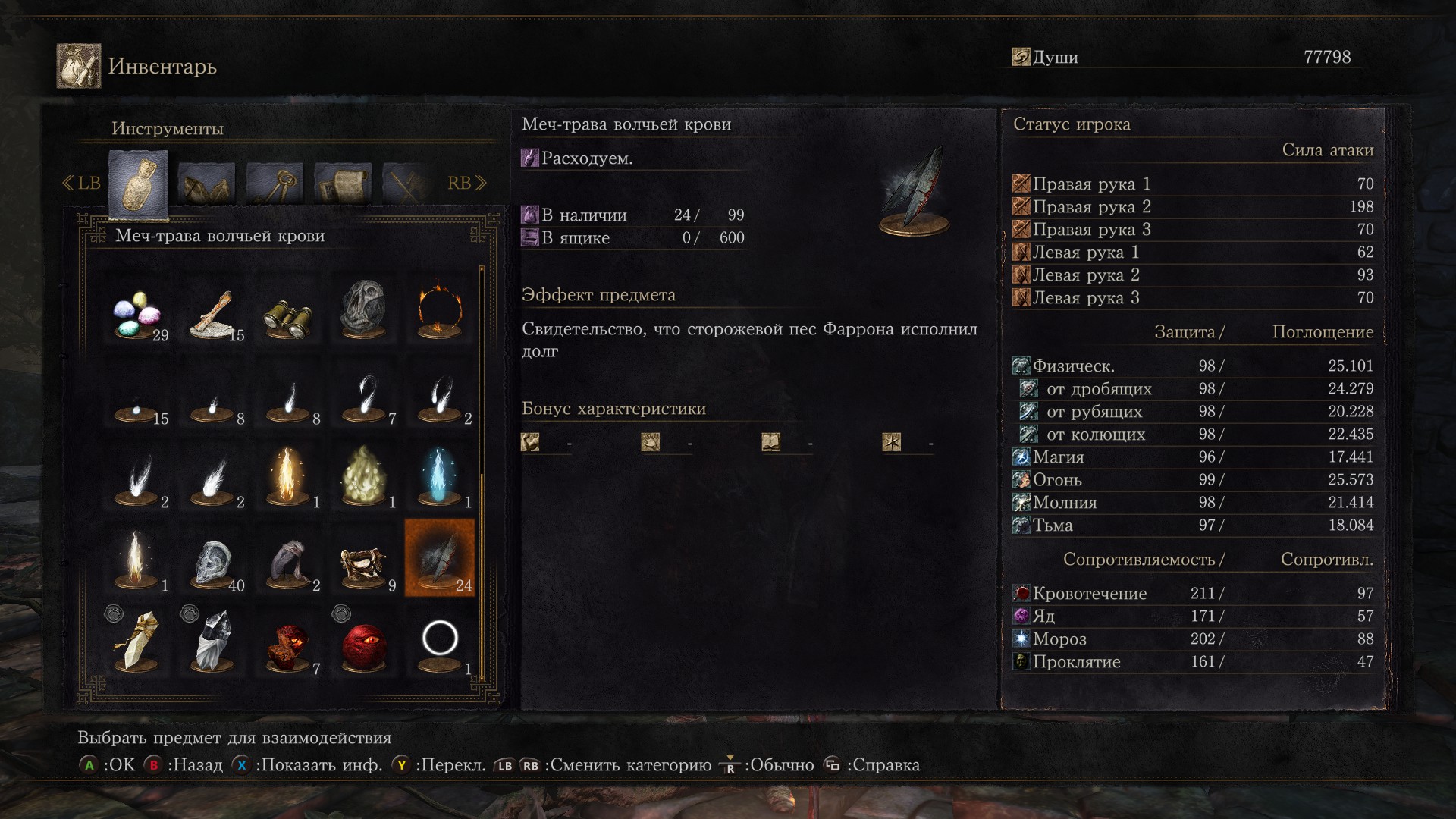
Task: Switch to the keys category tab
Action: pos(275,184)
